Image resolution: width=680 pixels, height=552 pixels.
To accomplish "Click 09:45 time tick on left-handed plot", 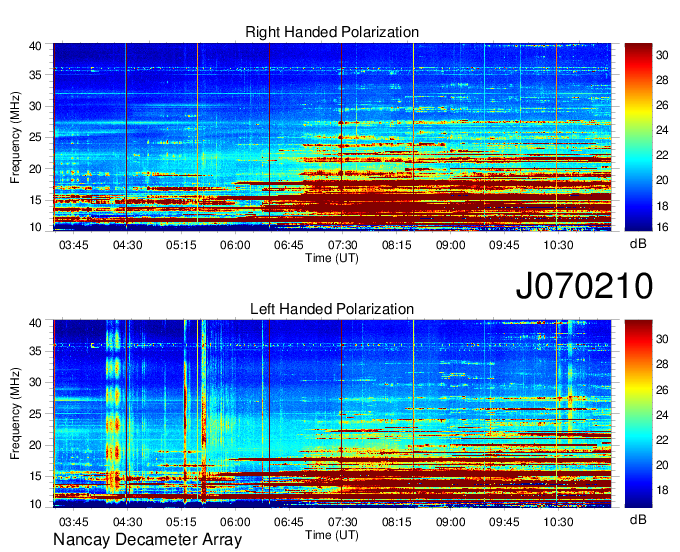I will (x=504, y=522).
